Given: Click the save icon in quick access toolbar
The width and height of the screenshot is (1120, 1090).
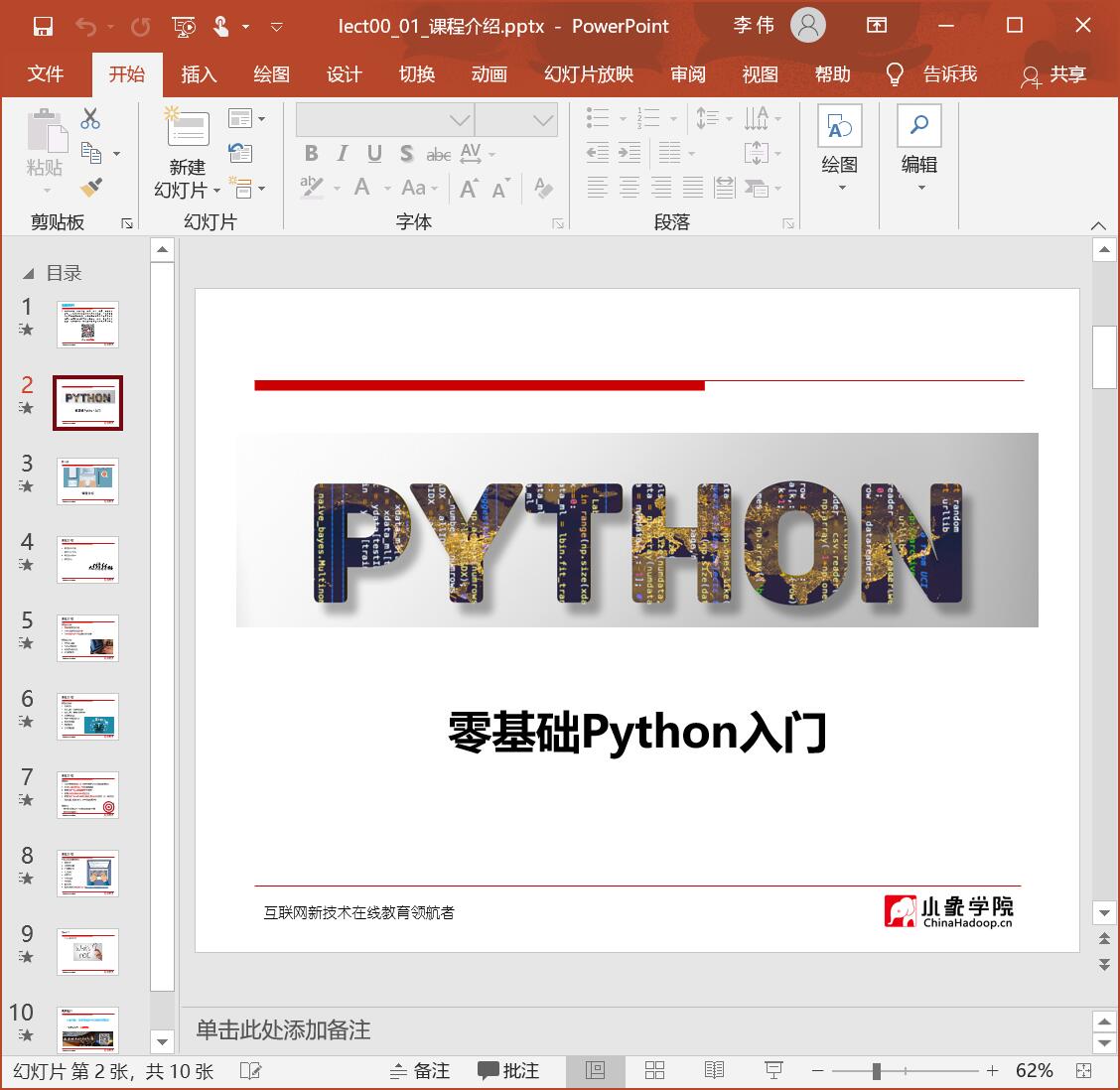Looking at the screenshot, I should click(x=43, y=26).
